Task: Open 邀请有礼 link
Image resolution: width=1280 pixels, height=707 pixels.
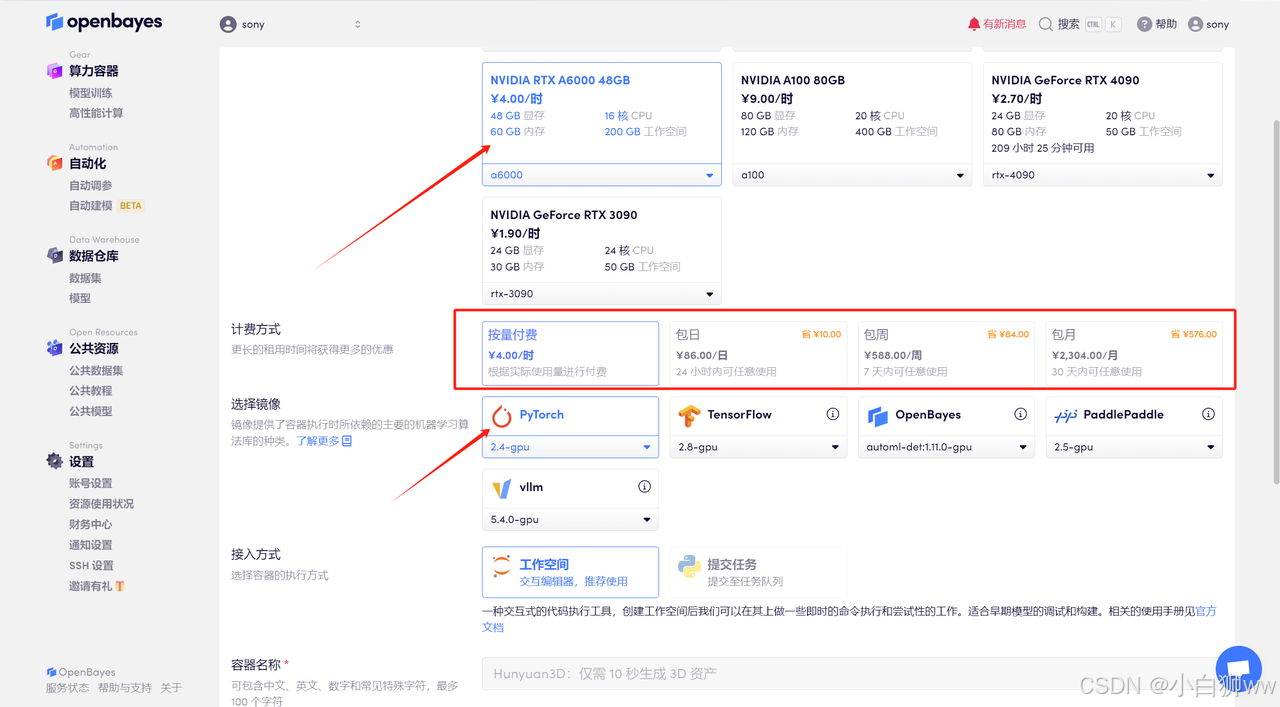Action: 97,586
